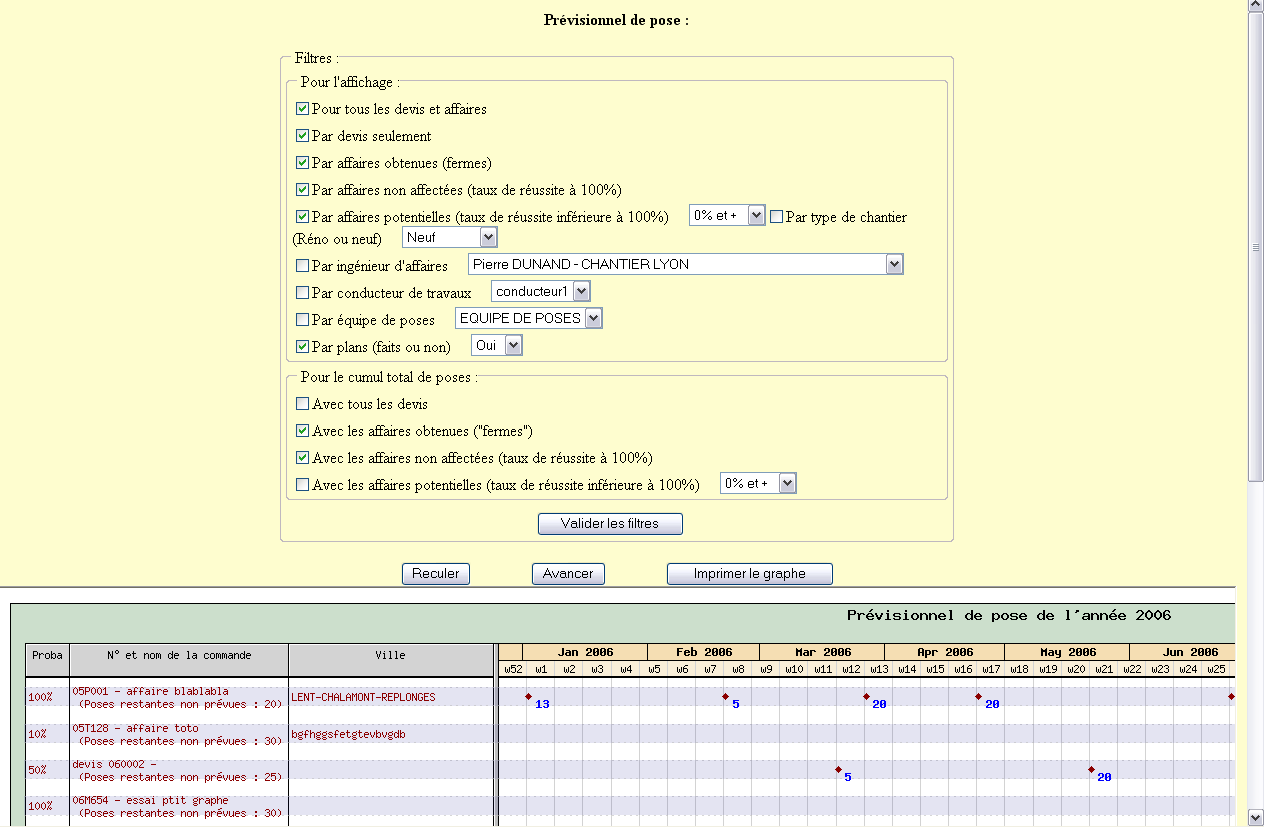Toggle 'Pour tous les devis et affaires' checkbox

[302, 108]
